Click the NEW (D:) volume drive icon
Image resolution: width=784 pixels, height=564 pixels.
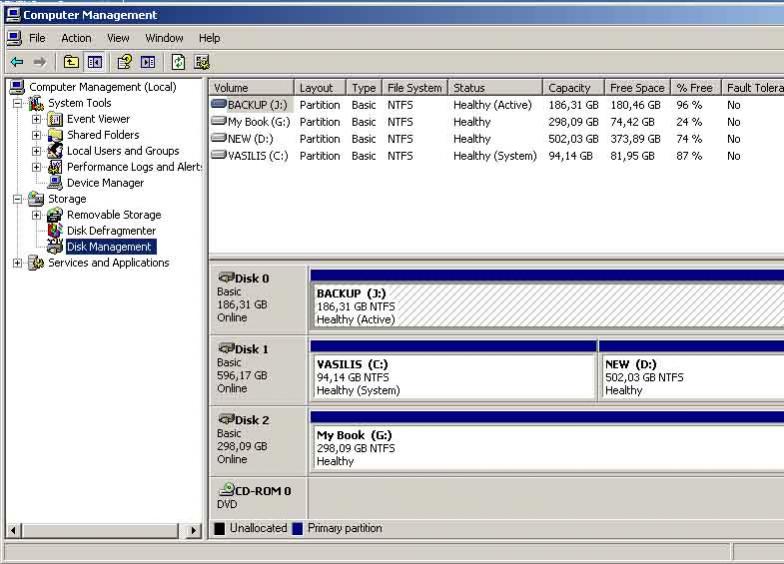pyautogui.click(x=218, y=138)
